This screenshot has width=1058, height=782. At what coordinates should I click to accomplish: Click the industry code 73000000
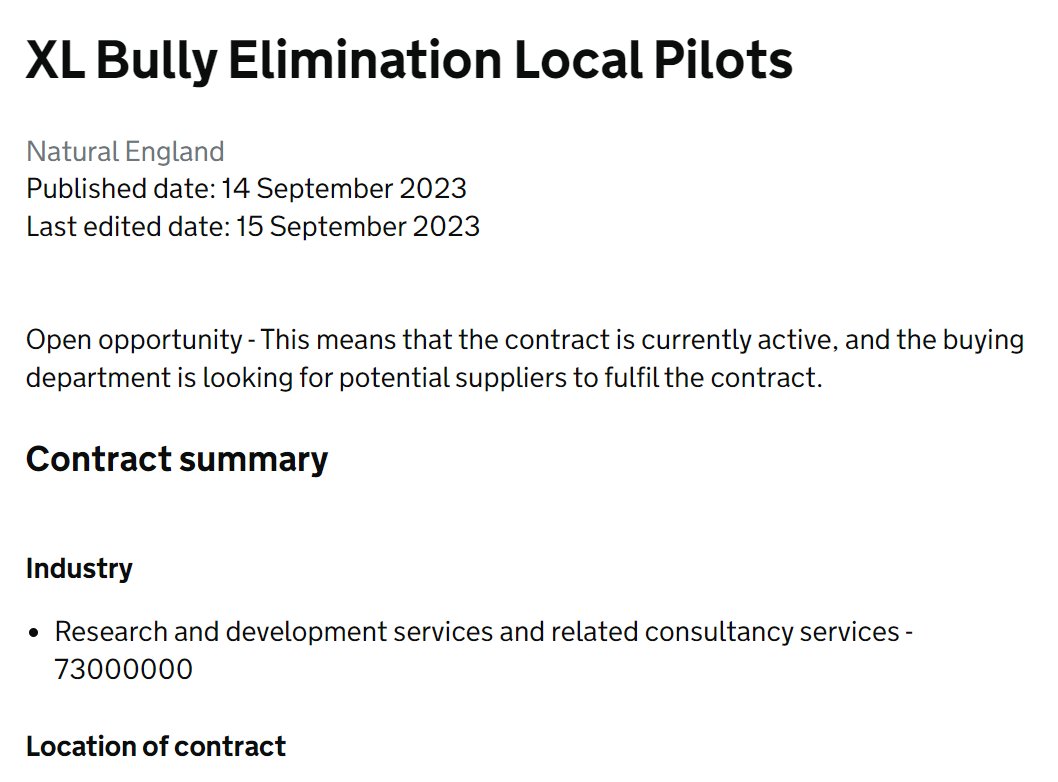tap(123, 670)
